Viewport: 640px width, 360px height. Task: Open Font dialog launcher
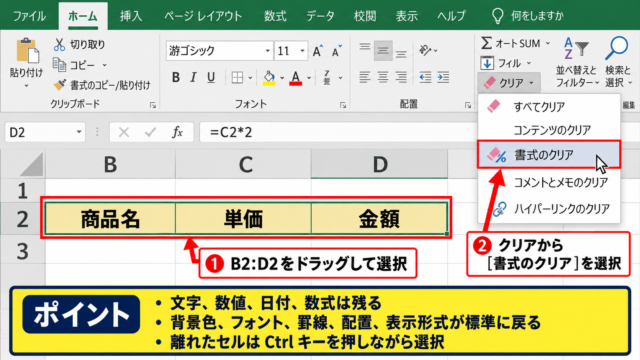click(x=343, y=105)
